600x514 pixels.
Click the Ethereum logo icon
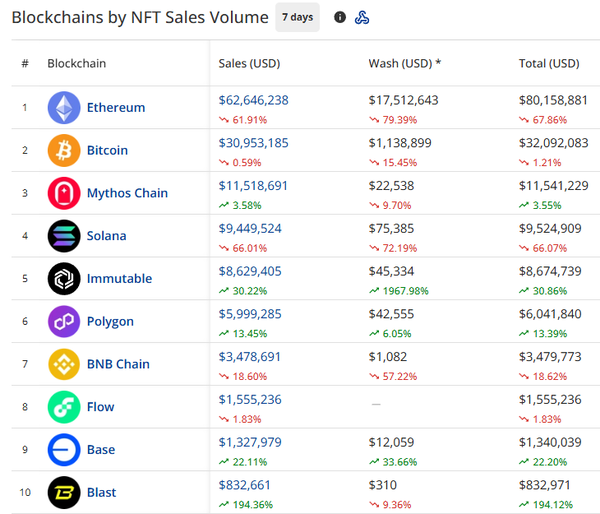64,108
